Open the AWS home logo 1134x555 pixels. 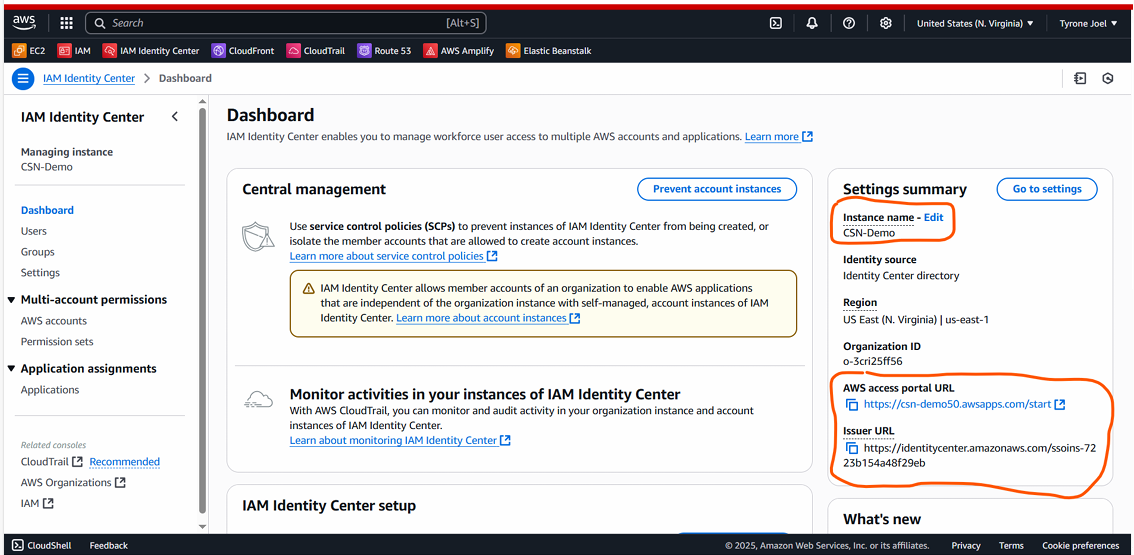(x=25, y=22)
